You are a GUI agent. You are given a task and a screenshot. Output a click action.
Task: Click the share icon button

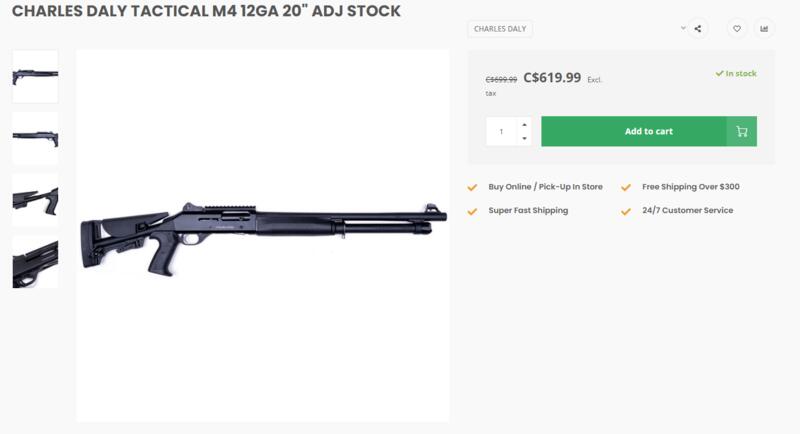tap(697, 29)
